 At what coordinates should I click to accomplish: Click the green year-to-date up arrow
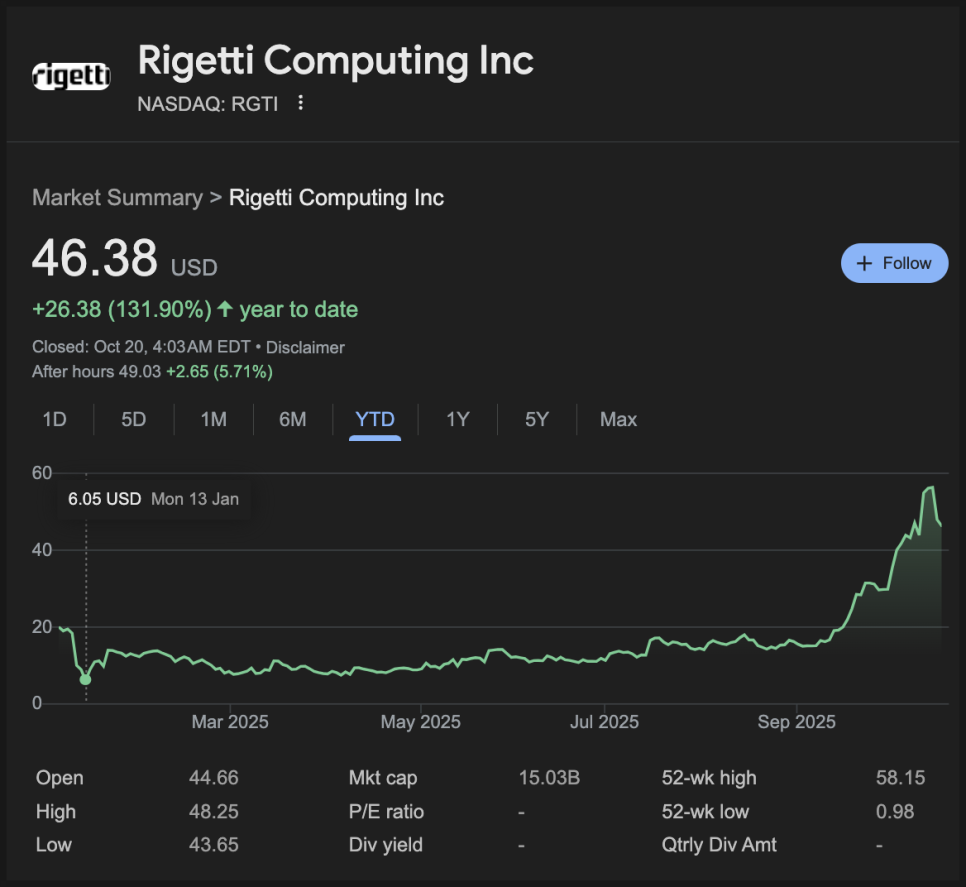pyautogui.click(x=225, y=310)
